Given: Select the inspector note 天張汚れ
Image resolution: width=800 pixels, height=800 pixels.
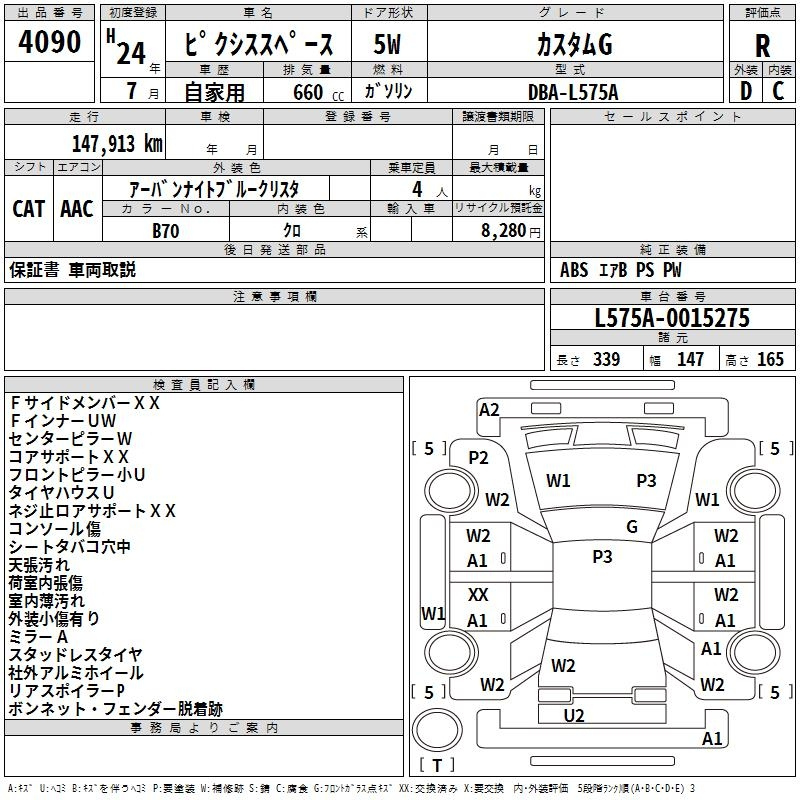Looking at the screenshot, I should coord(39,565).
